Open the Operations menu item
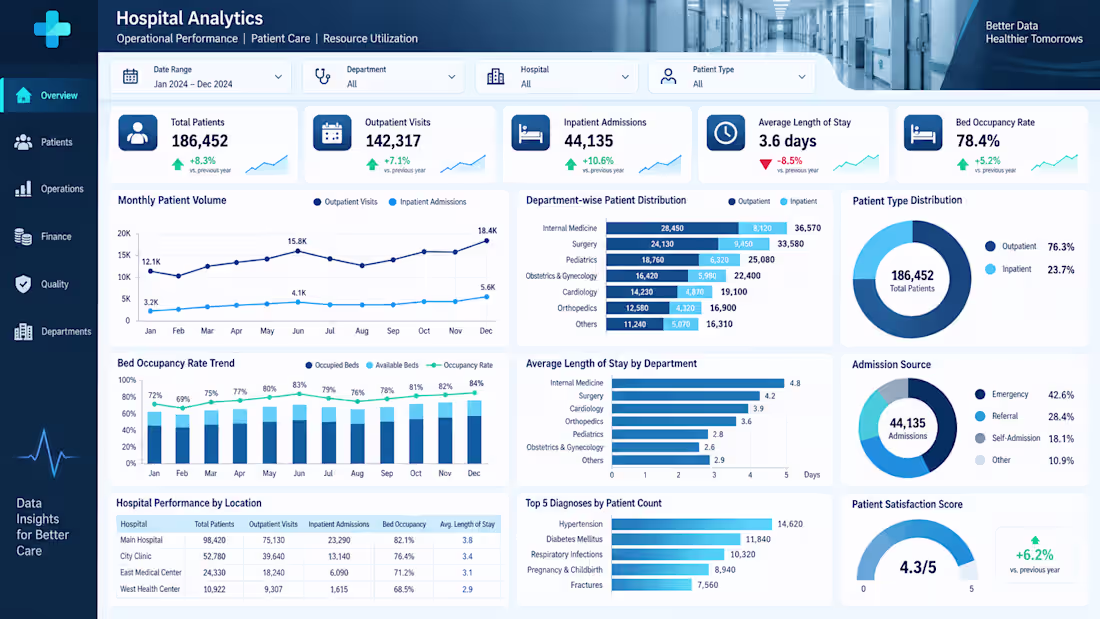 [x=49, y=189]
